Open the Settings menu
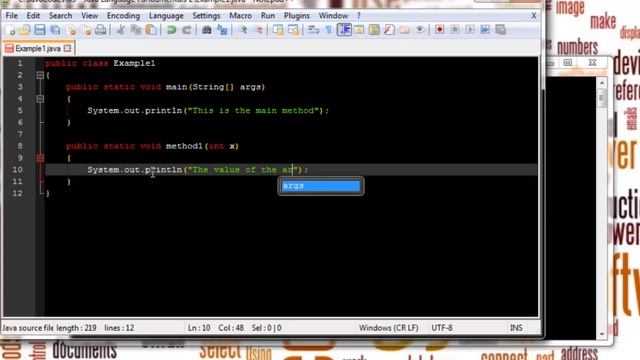Image resolution: width=640 pixels, height=360 pixels. click(206, 16)
